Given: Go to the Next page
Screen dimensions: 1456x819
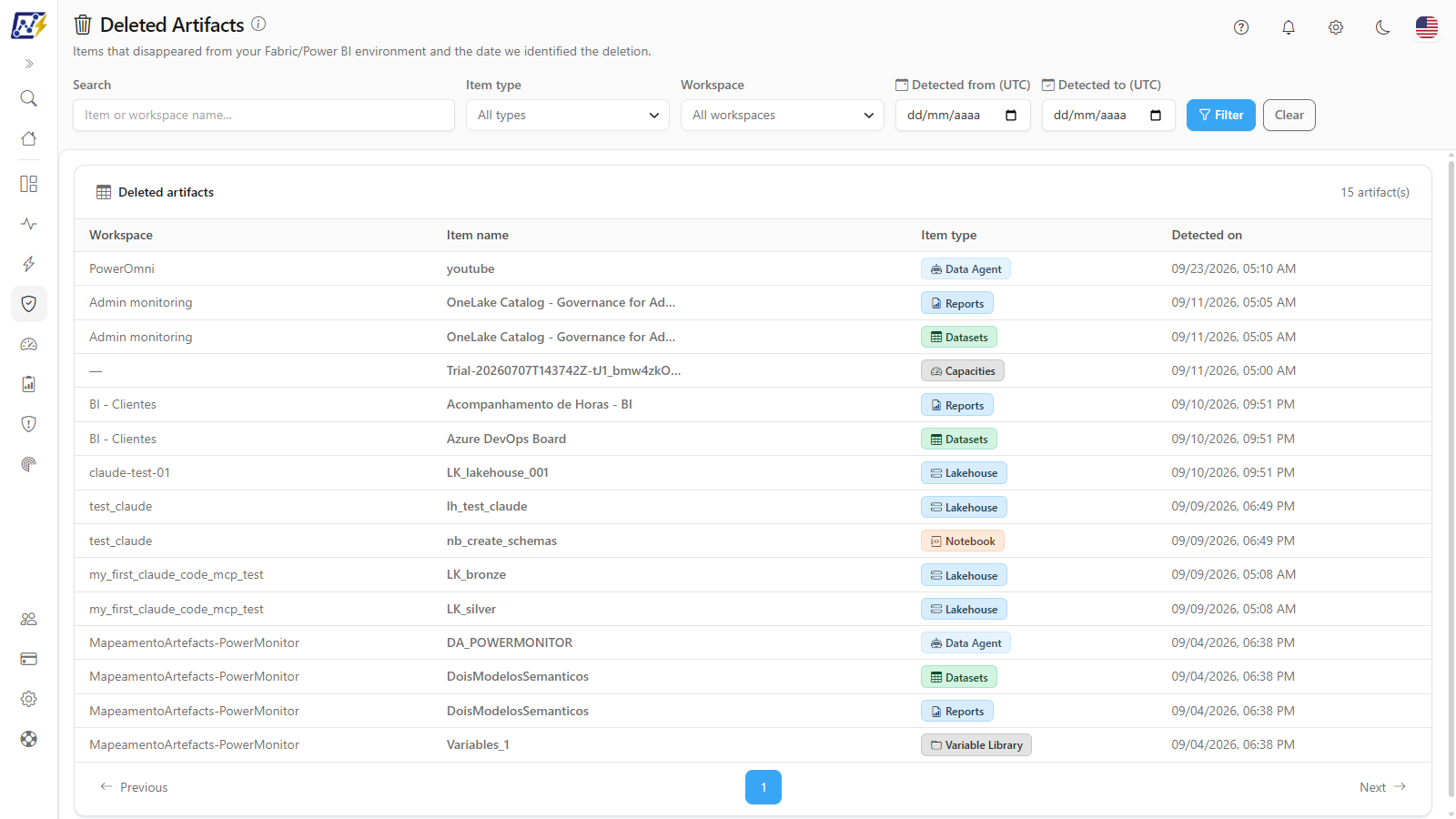Looking at the screenshot, I should point(1383,787).
